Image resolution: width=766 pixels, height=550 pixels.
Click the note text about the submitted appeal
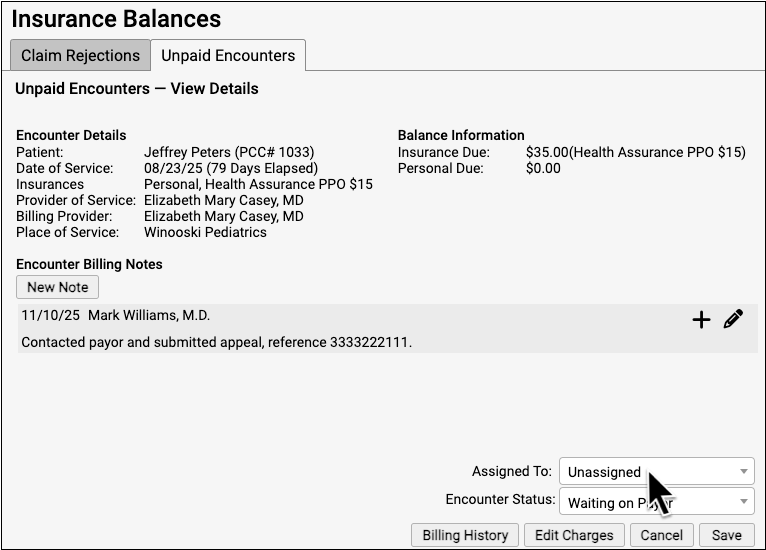coord(216,343)
